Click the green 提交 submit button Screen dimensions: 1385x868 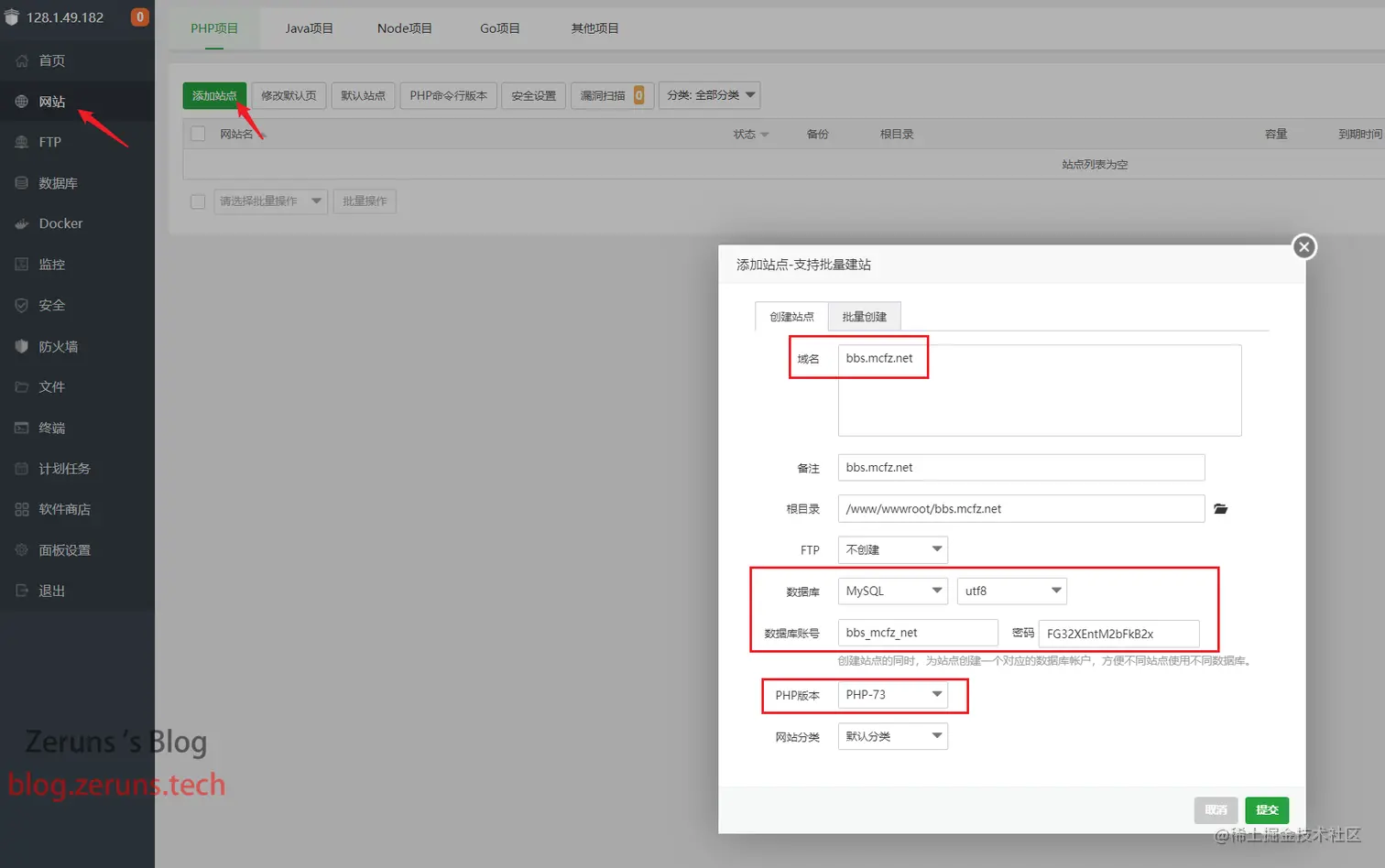coord(1267,810)
